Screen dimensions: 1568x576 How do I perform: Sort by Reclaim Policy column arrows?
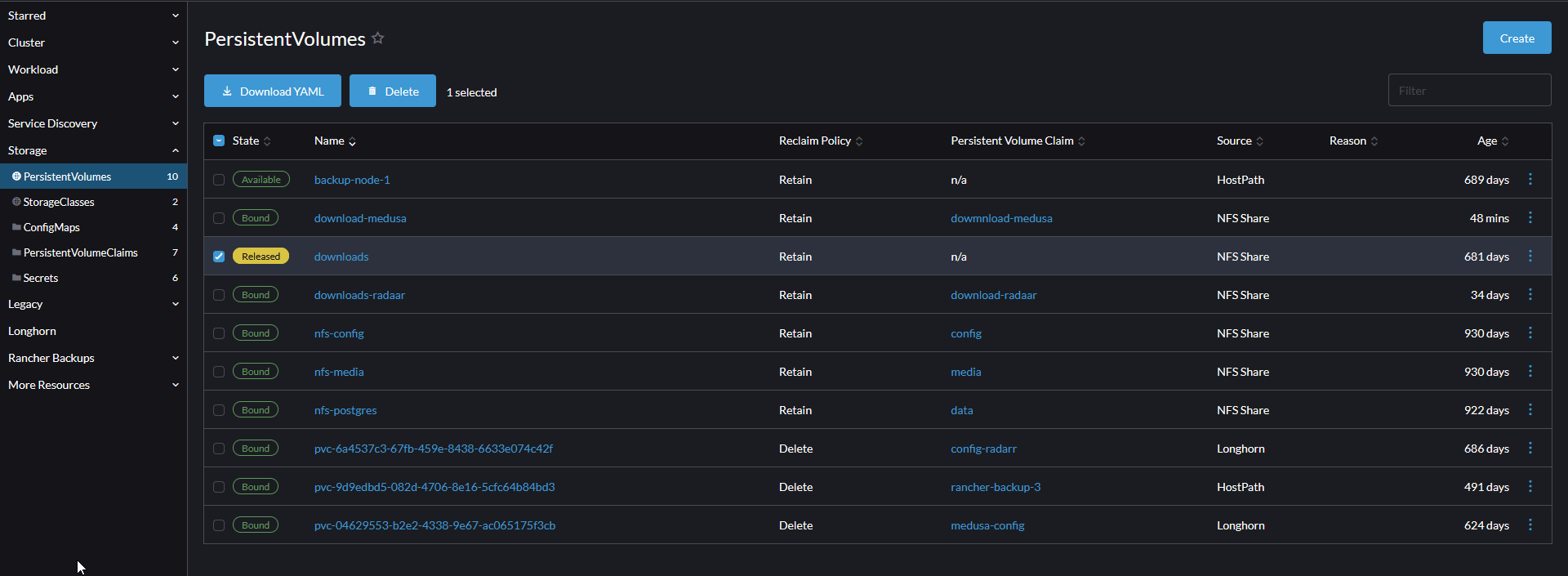coord(859,141)
